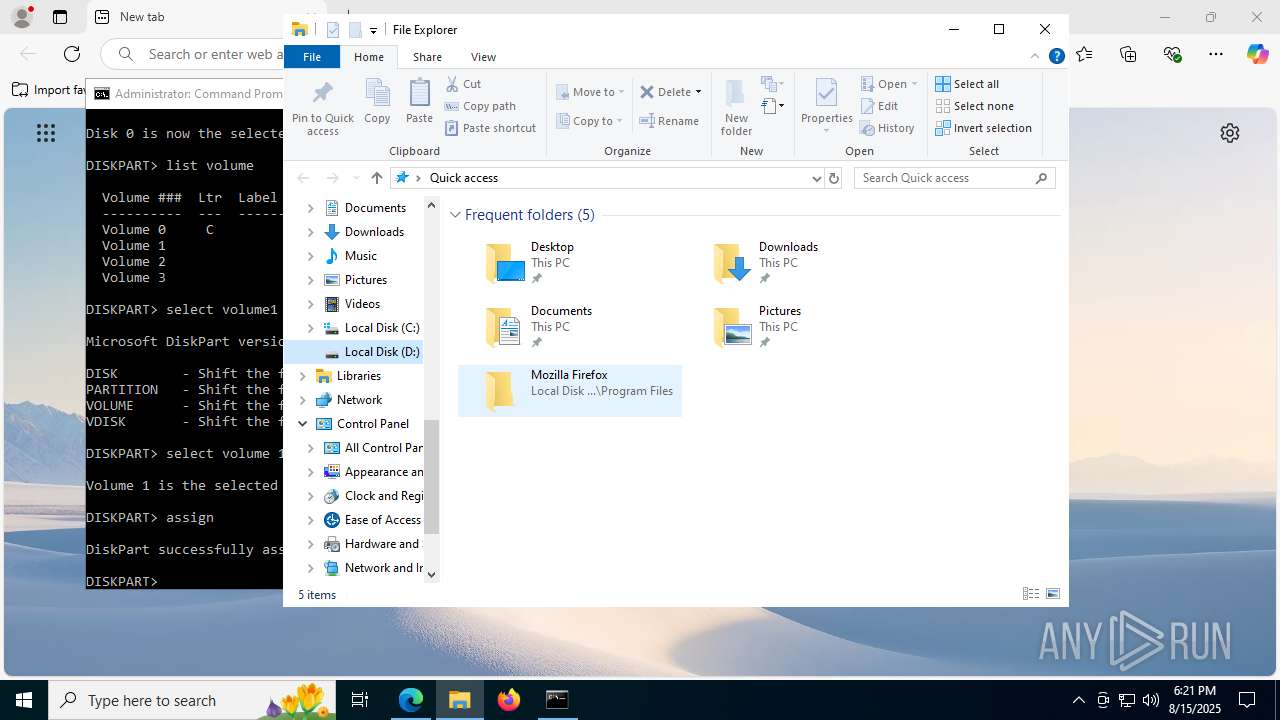1280x720 pixels.
Task: Open the Desktop frequent folder
Action: click(x=570, y=263)
